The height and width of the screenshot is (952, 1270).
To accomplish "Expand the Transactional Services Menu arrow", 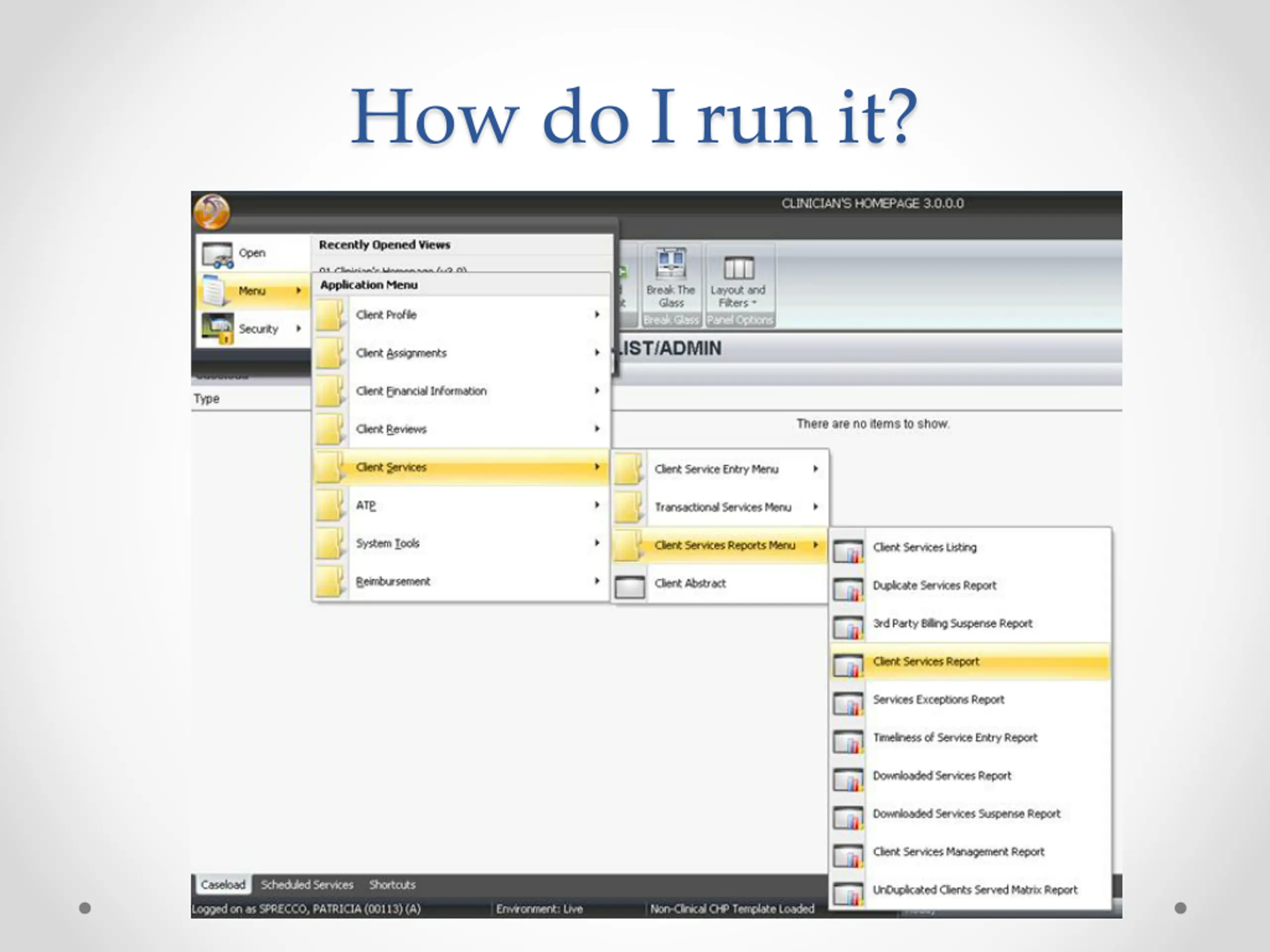I will pyautogui.click(x=815, y=507).
